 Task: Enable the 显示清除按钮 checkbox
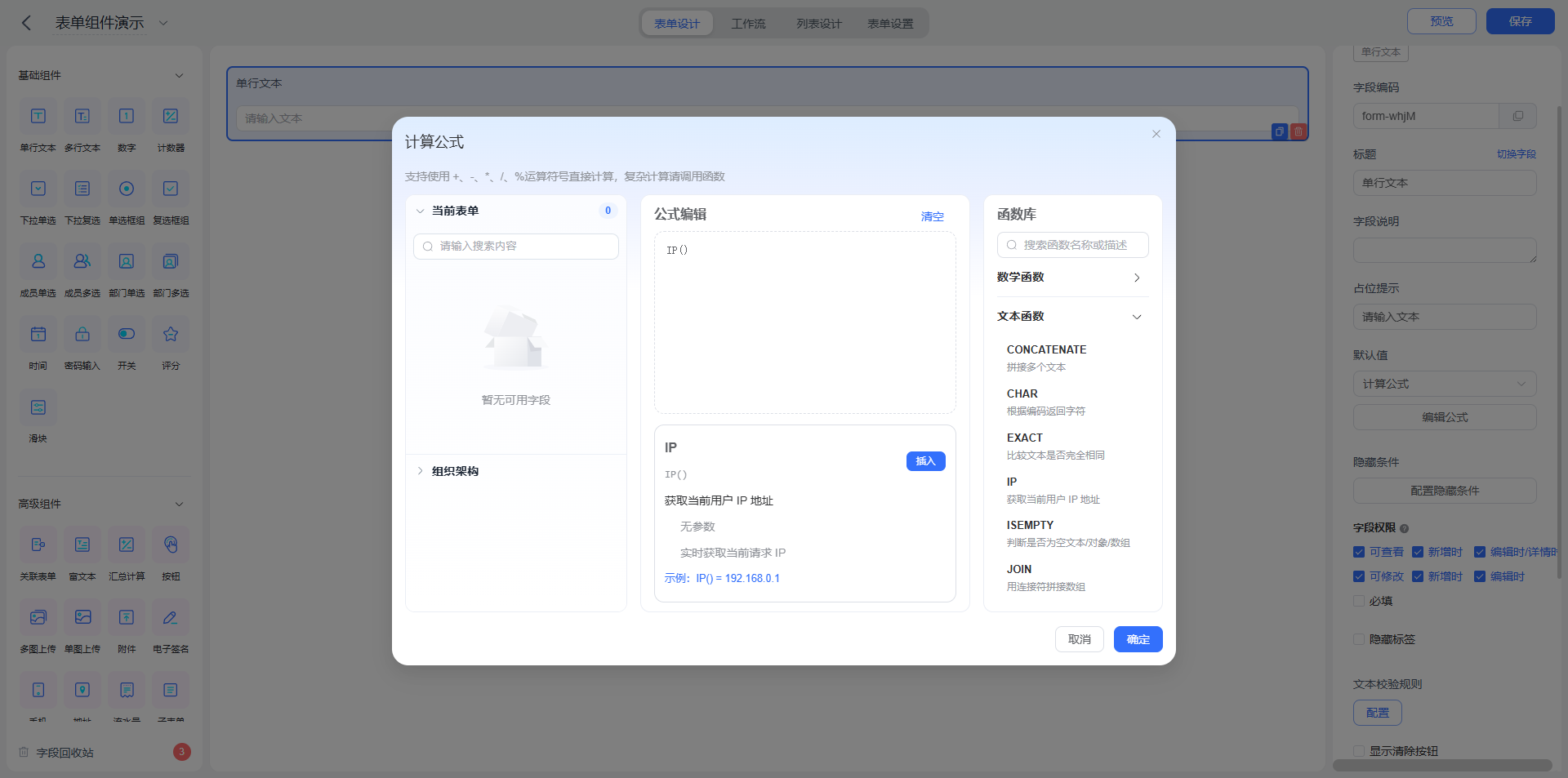[1359, 751]
